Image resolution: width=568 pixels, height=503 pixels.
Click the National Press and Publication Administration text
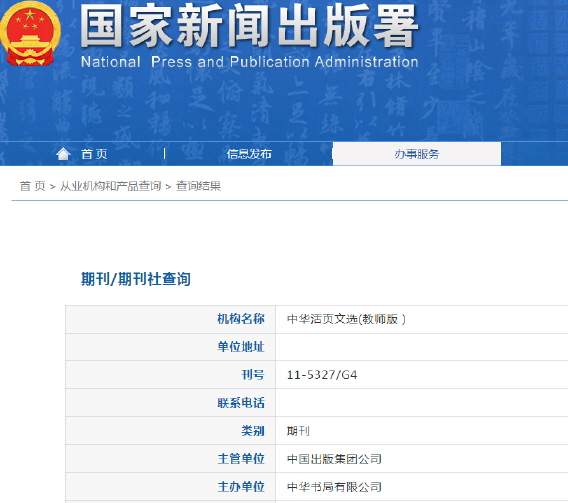(x=250, y=62)
